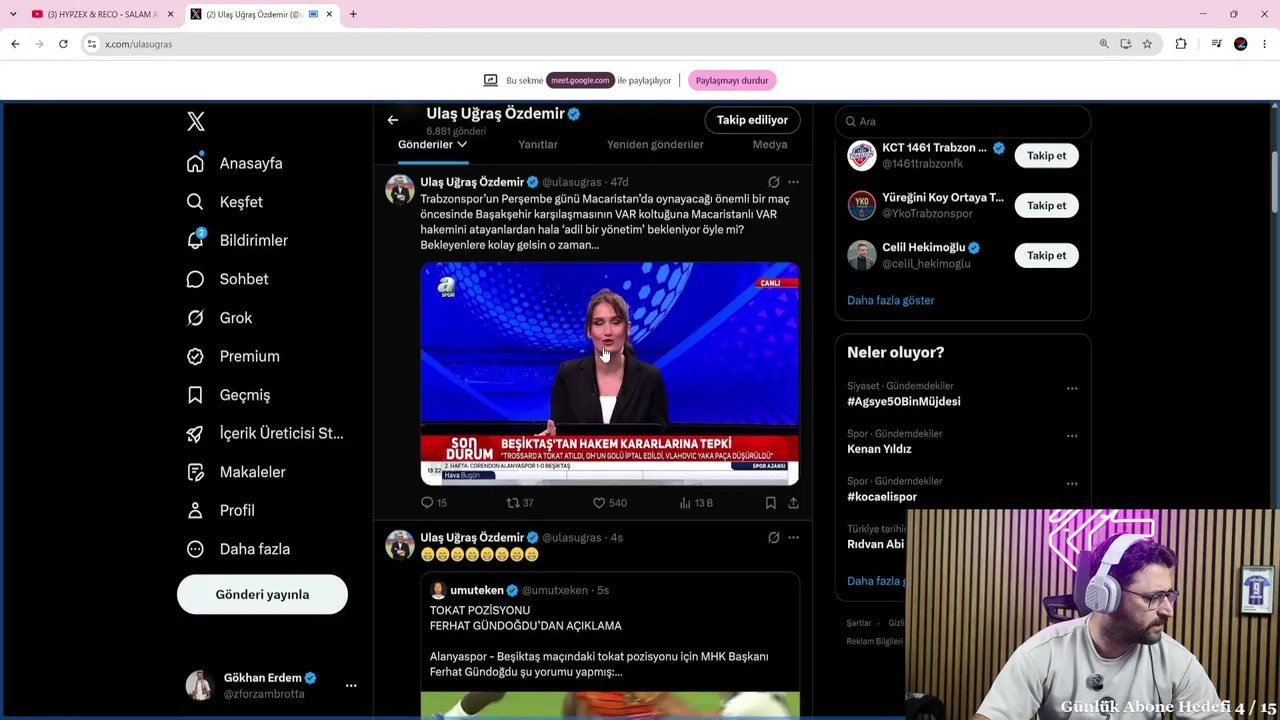Bookmark the Trabzonspor VAR post
This screenshot has height=720, width=1280.
770,503
